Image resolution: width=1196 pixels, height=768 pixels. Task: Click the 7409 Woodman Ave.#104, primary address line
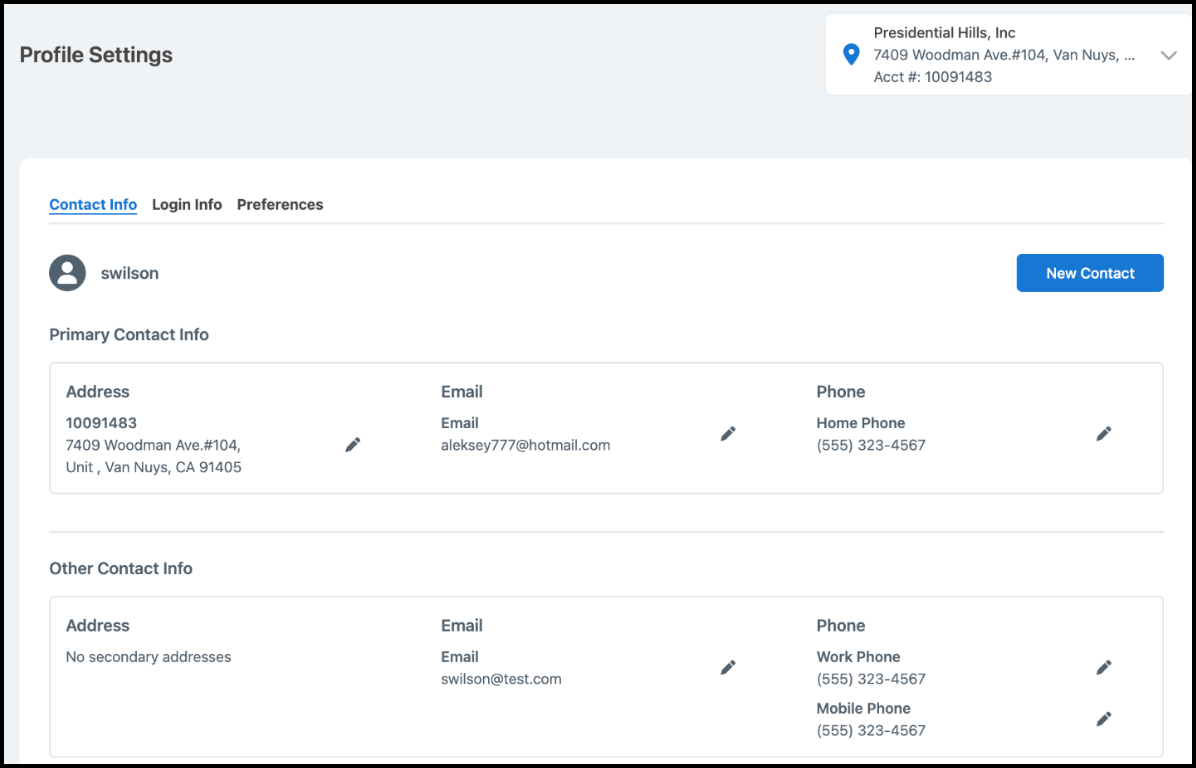(x=153, y=445)
